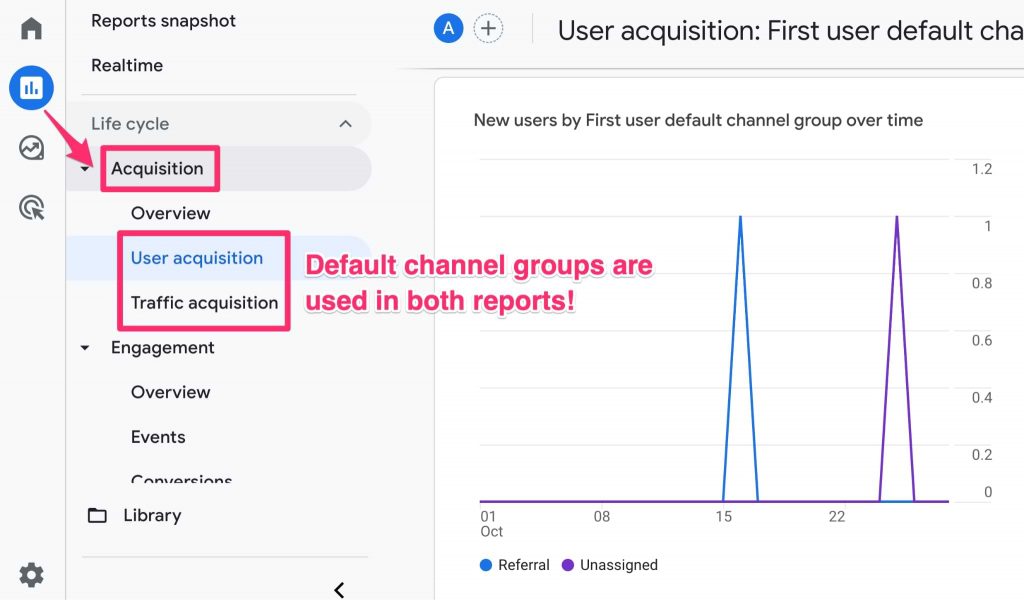Collapse the Life cycle section
The image size is (1024, 600).
point(346,123)
